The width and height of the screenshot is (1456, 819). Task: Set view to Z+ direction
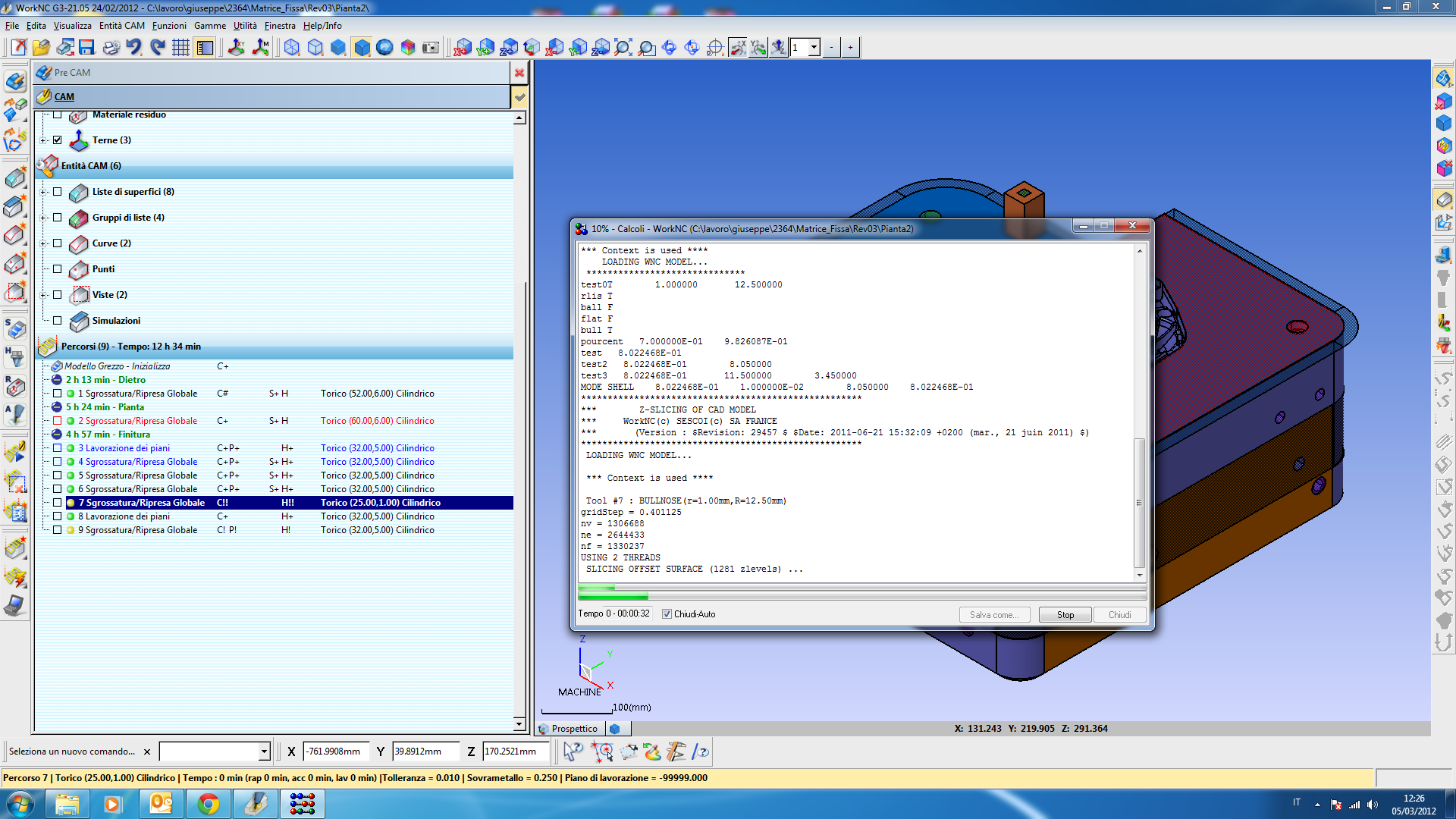click(x=509, y=47)
